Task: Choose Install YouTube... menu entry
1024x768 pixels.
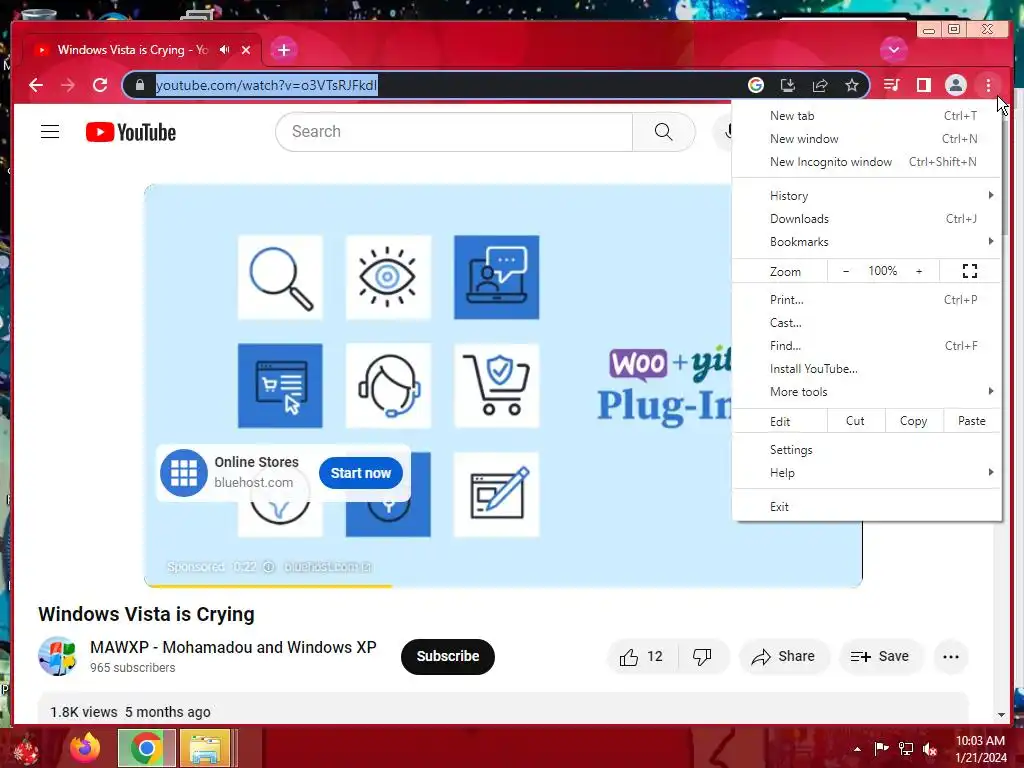Action: tap(866, 368)
